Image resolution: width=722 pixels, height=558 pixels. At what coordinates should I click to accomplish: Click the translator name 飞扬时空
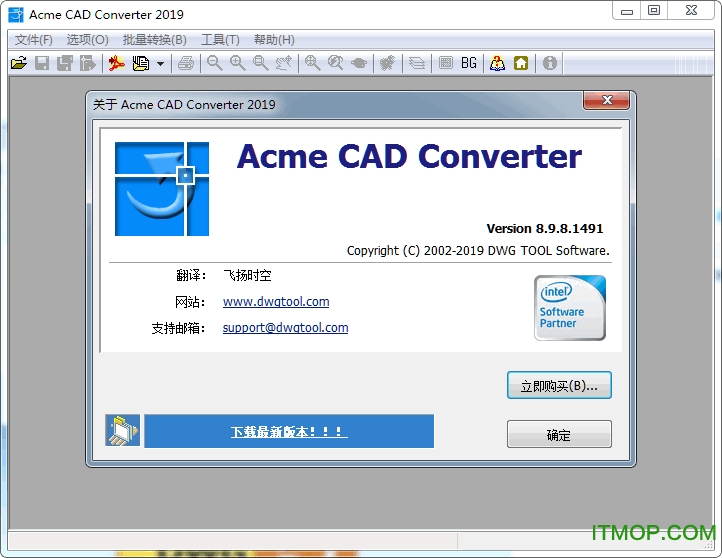[x=247, y=276]
